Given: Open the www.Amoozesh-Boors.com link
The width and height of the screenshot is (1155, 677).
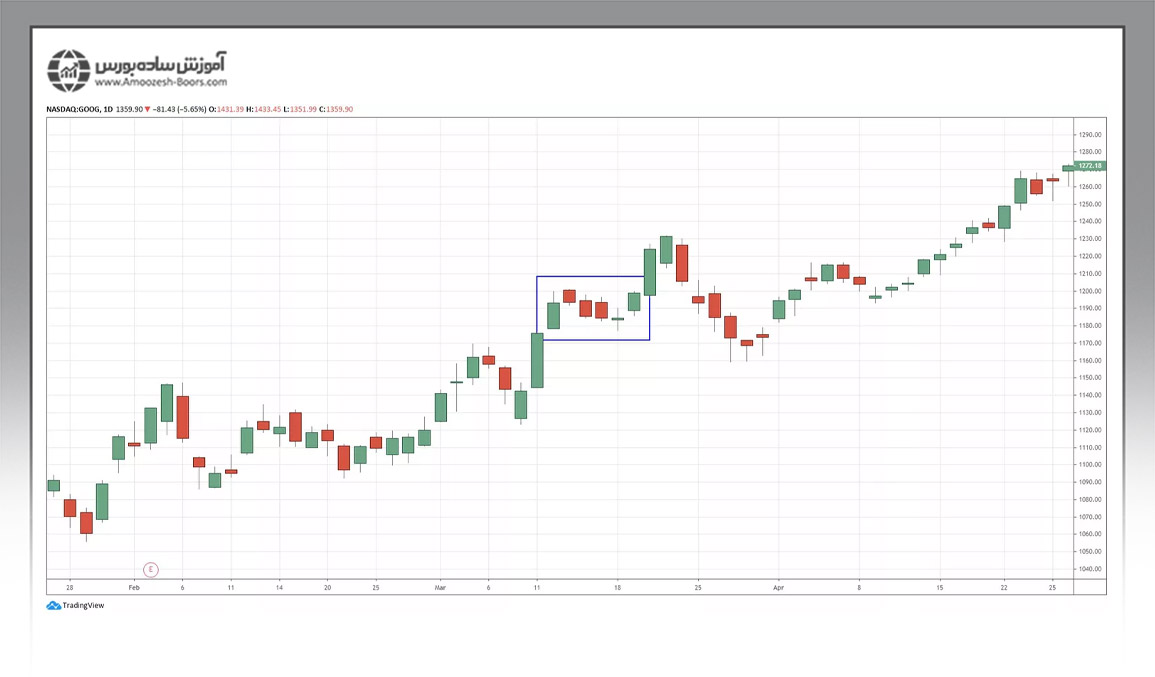Looking at the screenshot, I should tap(161, 82).
